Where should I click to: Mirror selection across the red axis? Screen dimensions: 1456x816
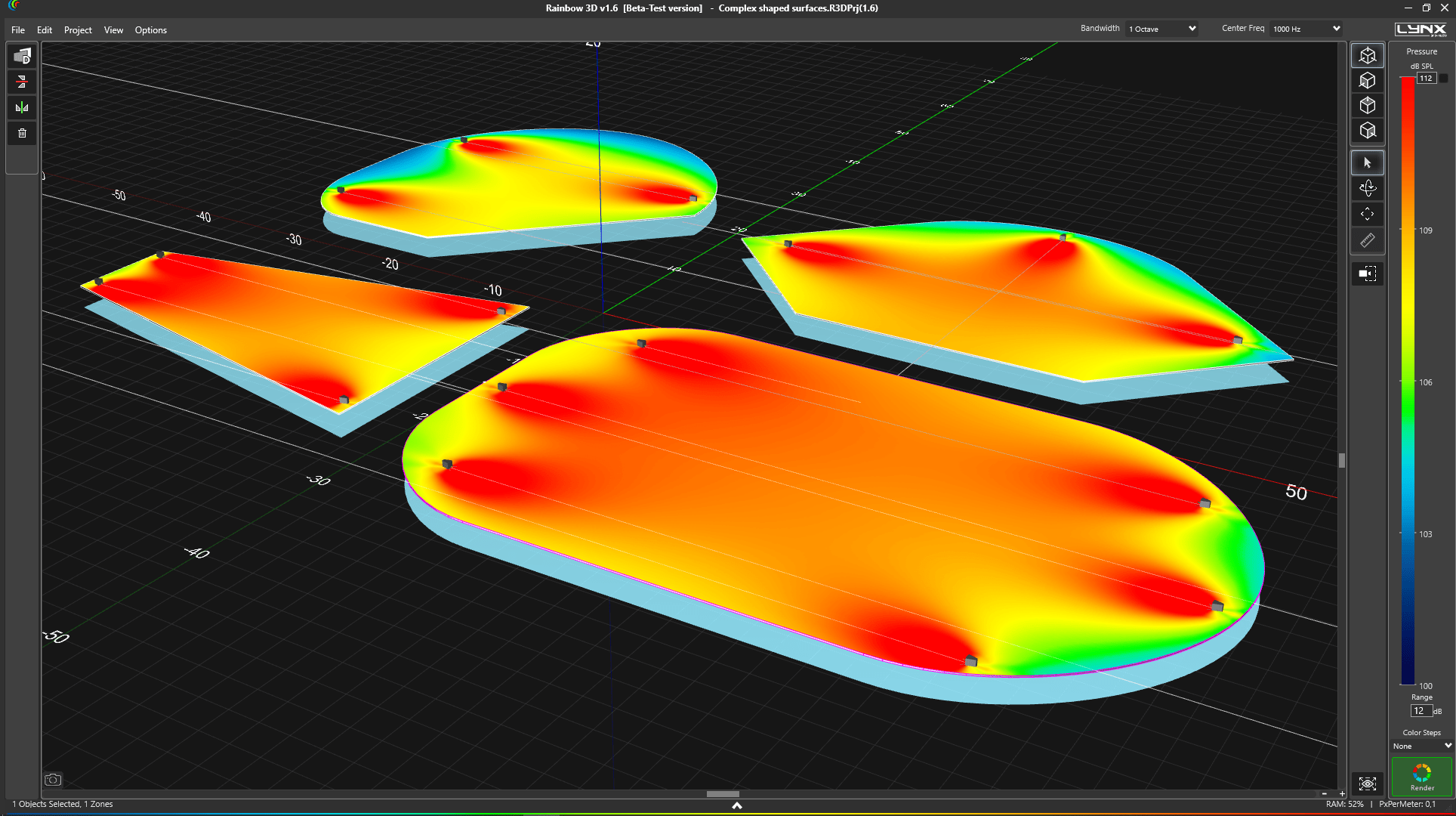tap(22, 82)
